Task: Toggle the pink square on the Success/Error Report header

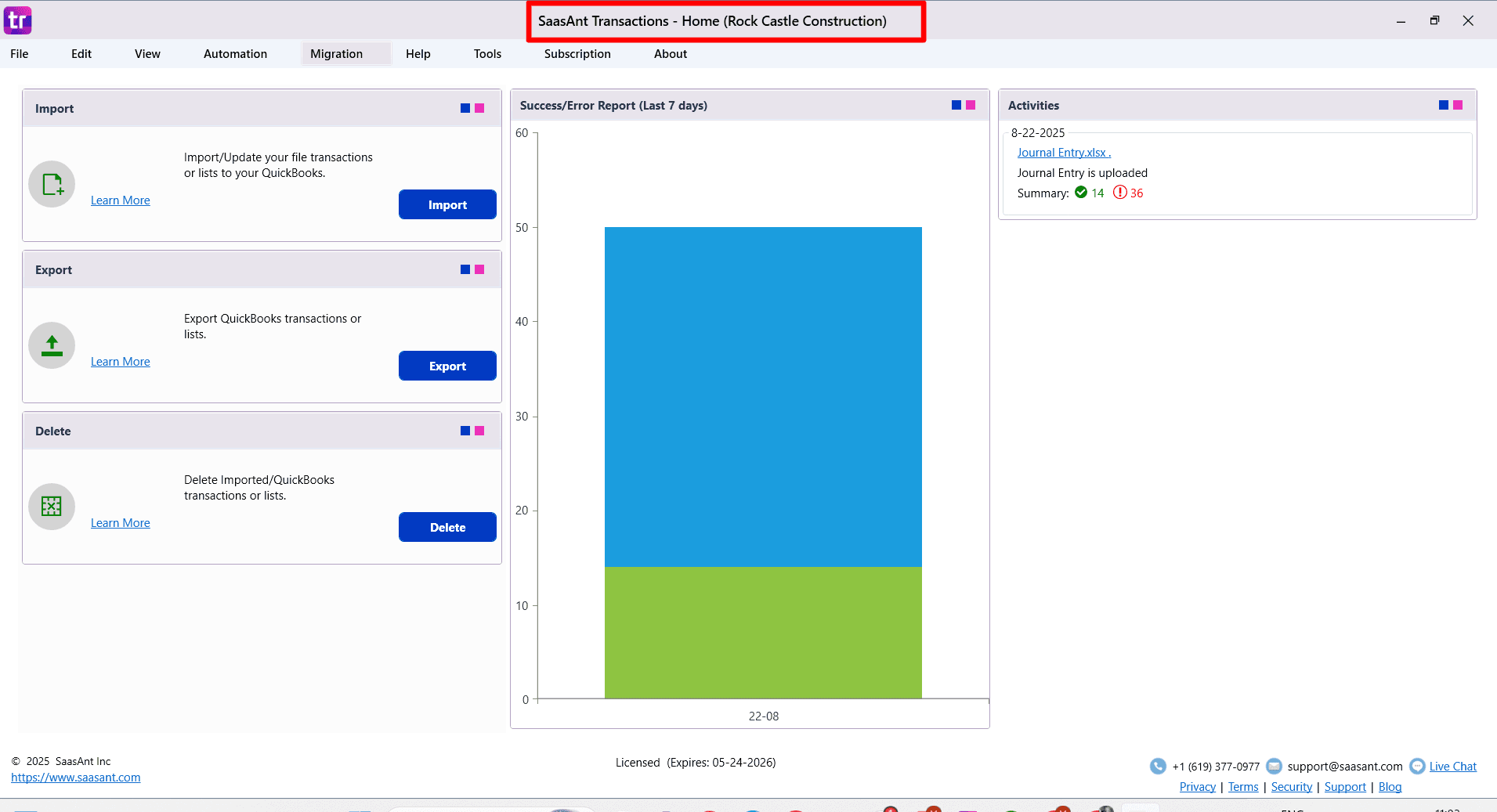Action: 971,104
